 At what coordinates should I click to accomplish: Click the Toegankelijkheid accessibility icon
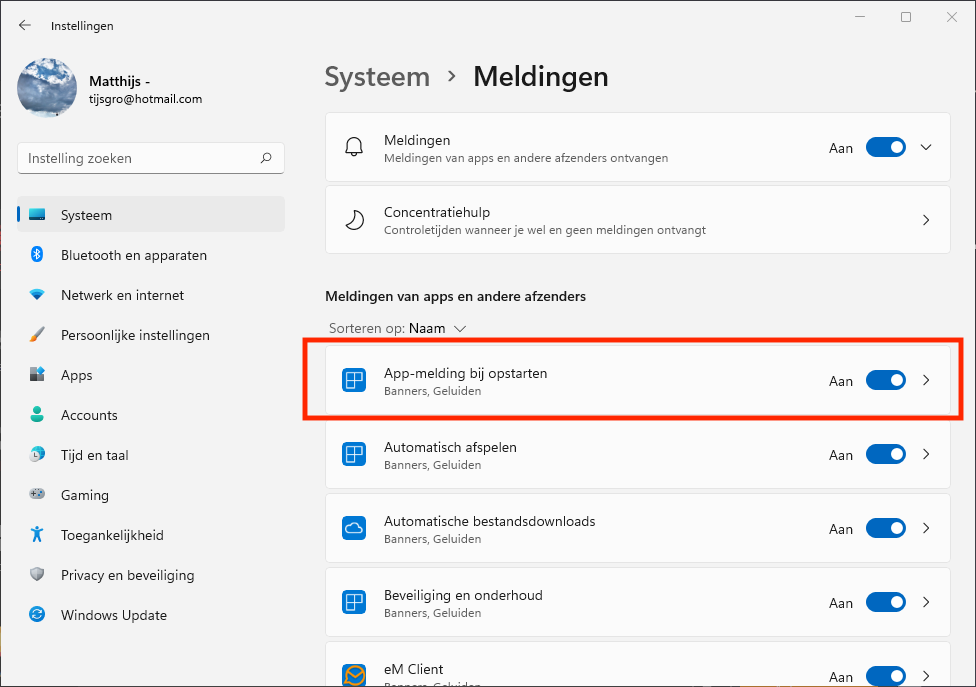click(x=37, y=535)
